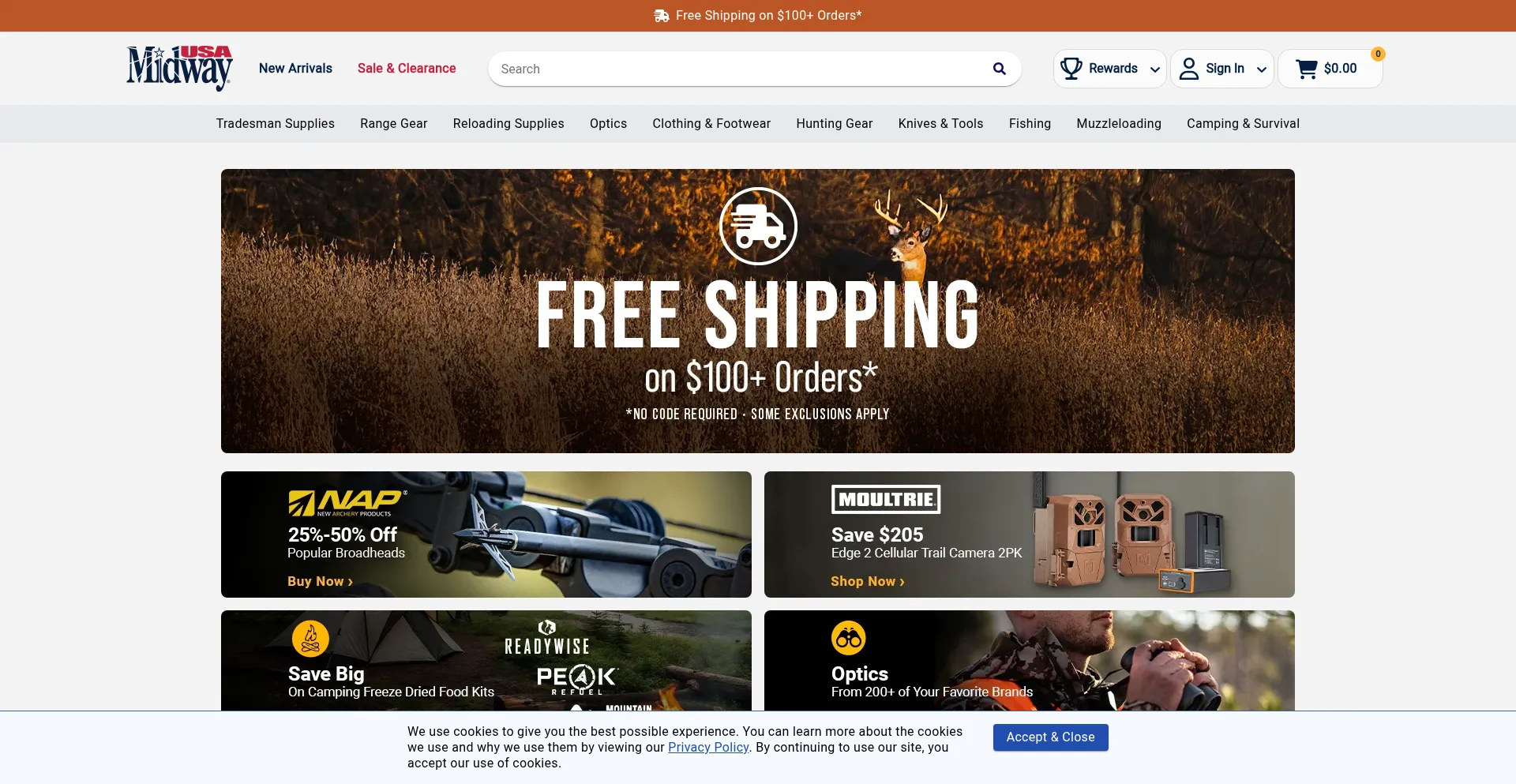
Task: Click Buy Now on NAP broadheads
Action: [x=320, y=581]
